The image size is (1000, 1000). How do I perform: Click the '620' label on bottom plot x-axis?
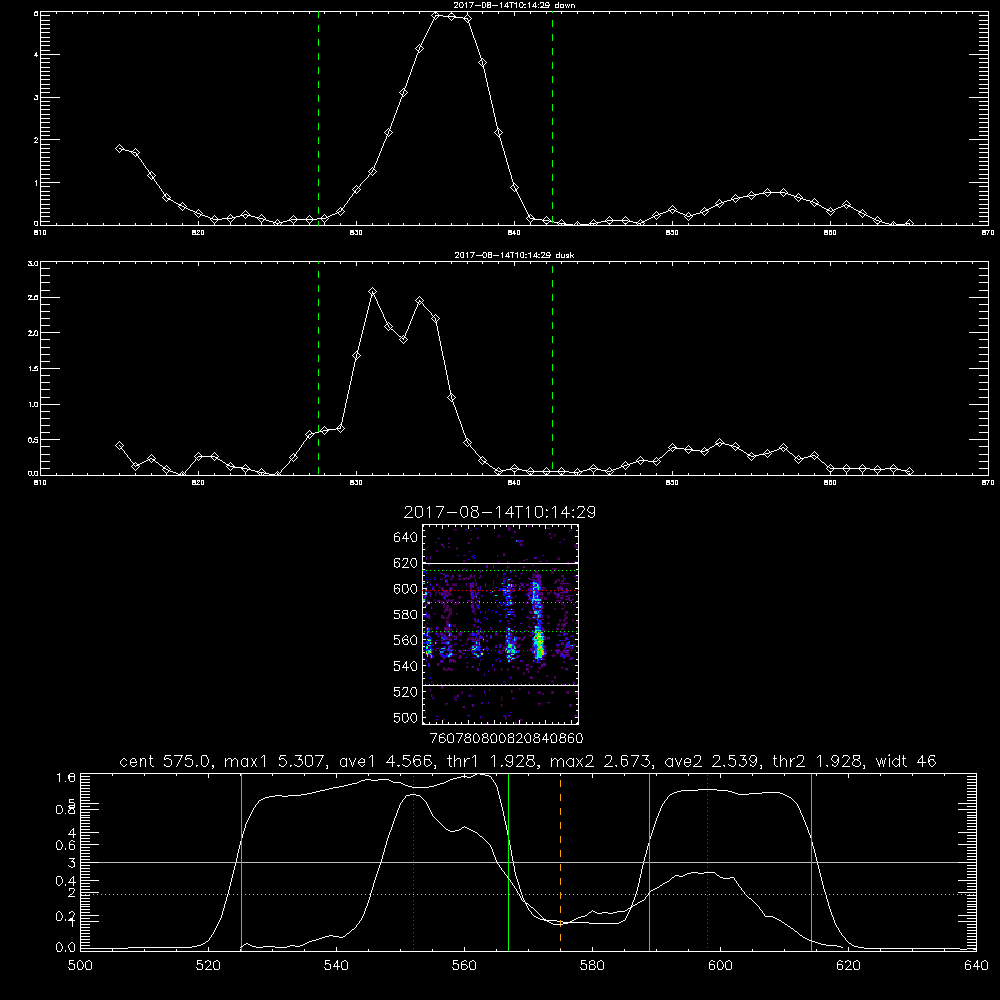[848, 966]
